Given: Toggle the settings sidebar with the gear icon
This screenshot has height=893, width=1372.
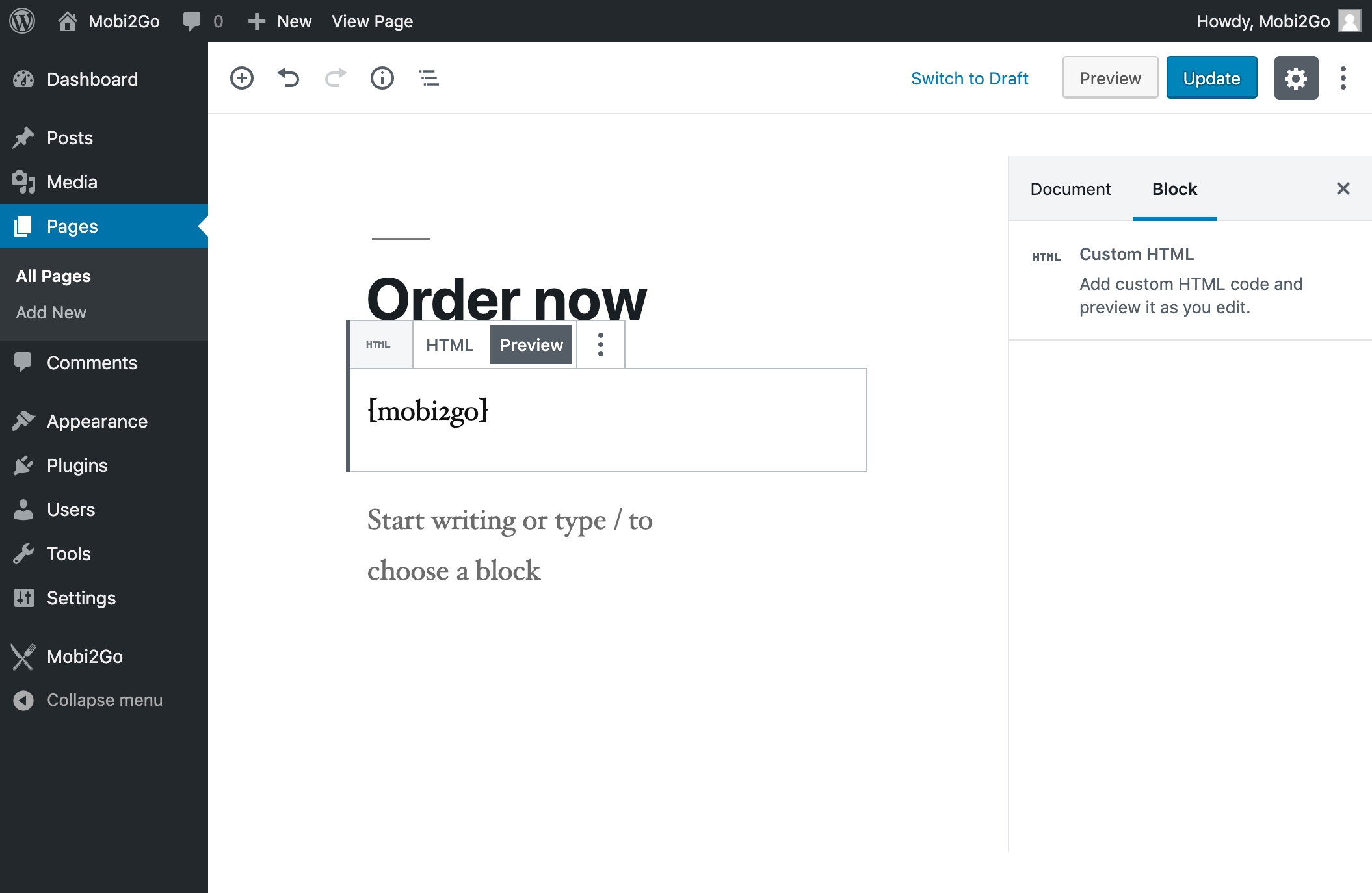Looking at the screenshot, I should point(1296,77).
